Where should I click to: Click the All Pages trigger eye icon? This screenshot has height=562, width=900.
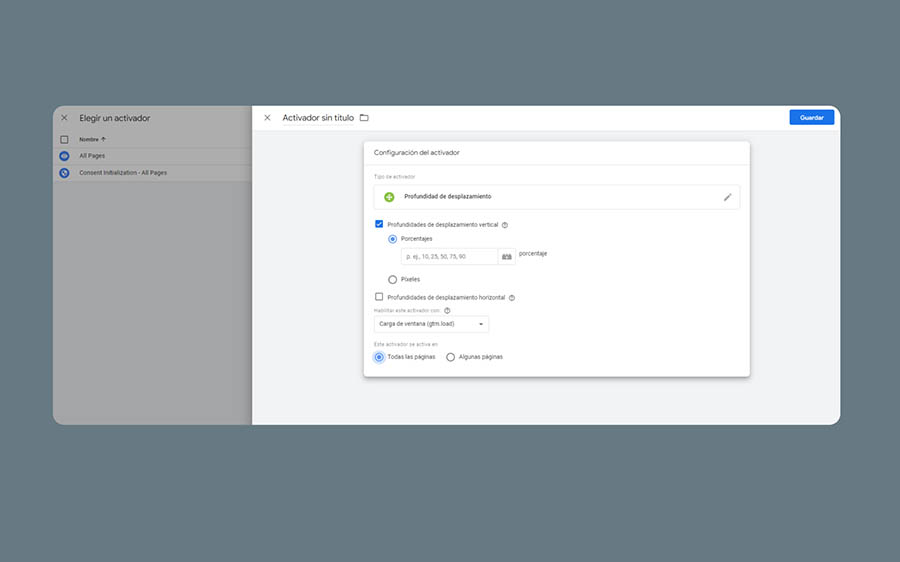coord(64,156)
